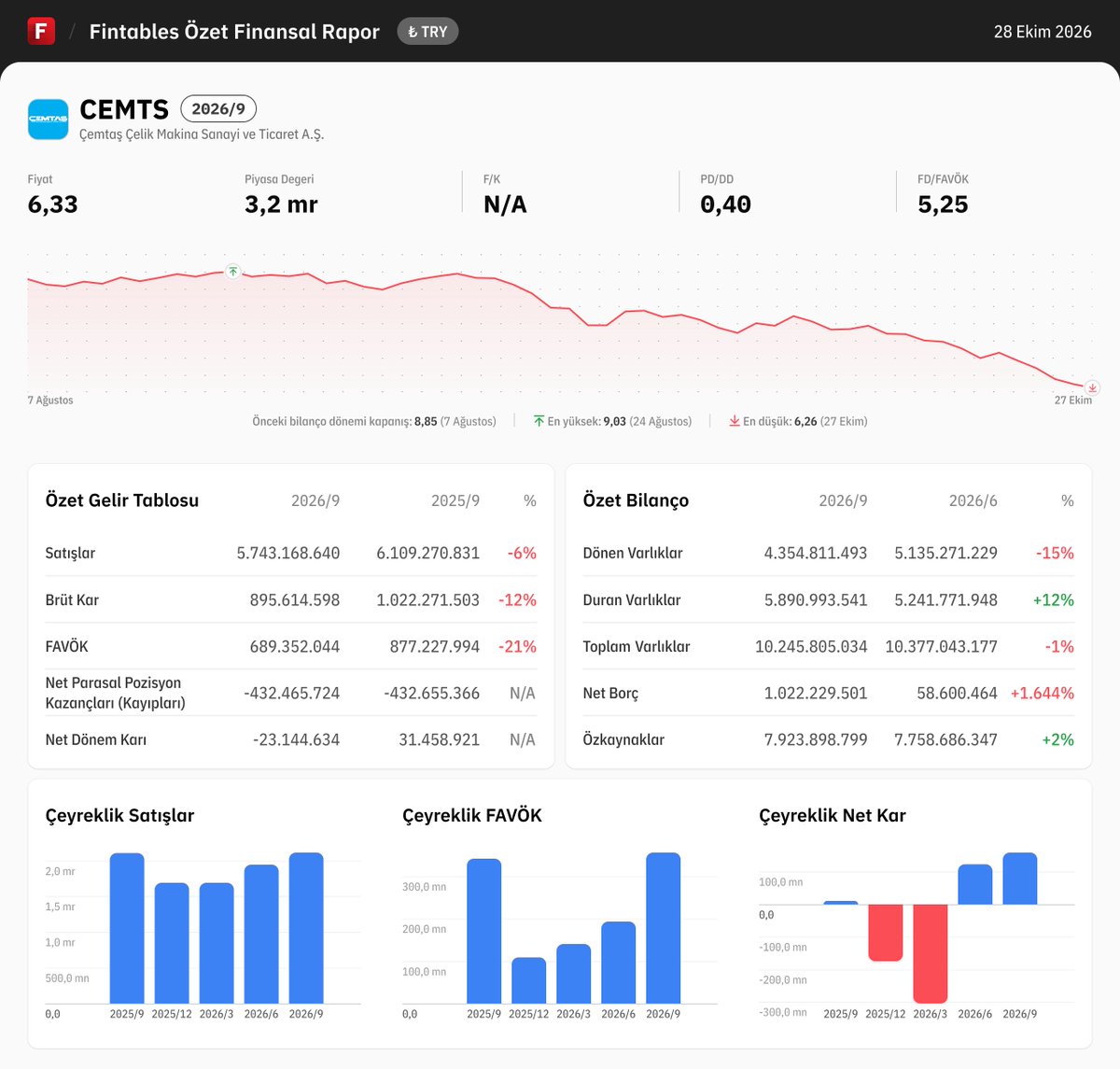Click the CEMTS ticker name
The height and width of the screenshot is (1069, 1120).
[124, 109]
